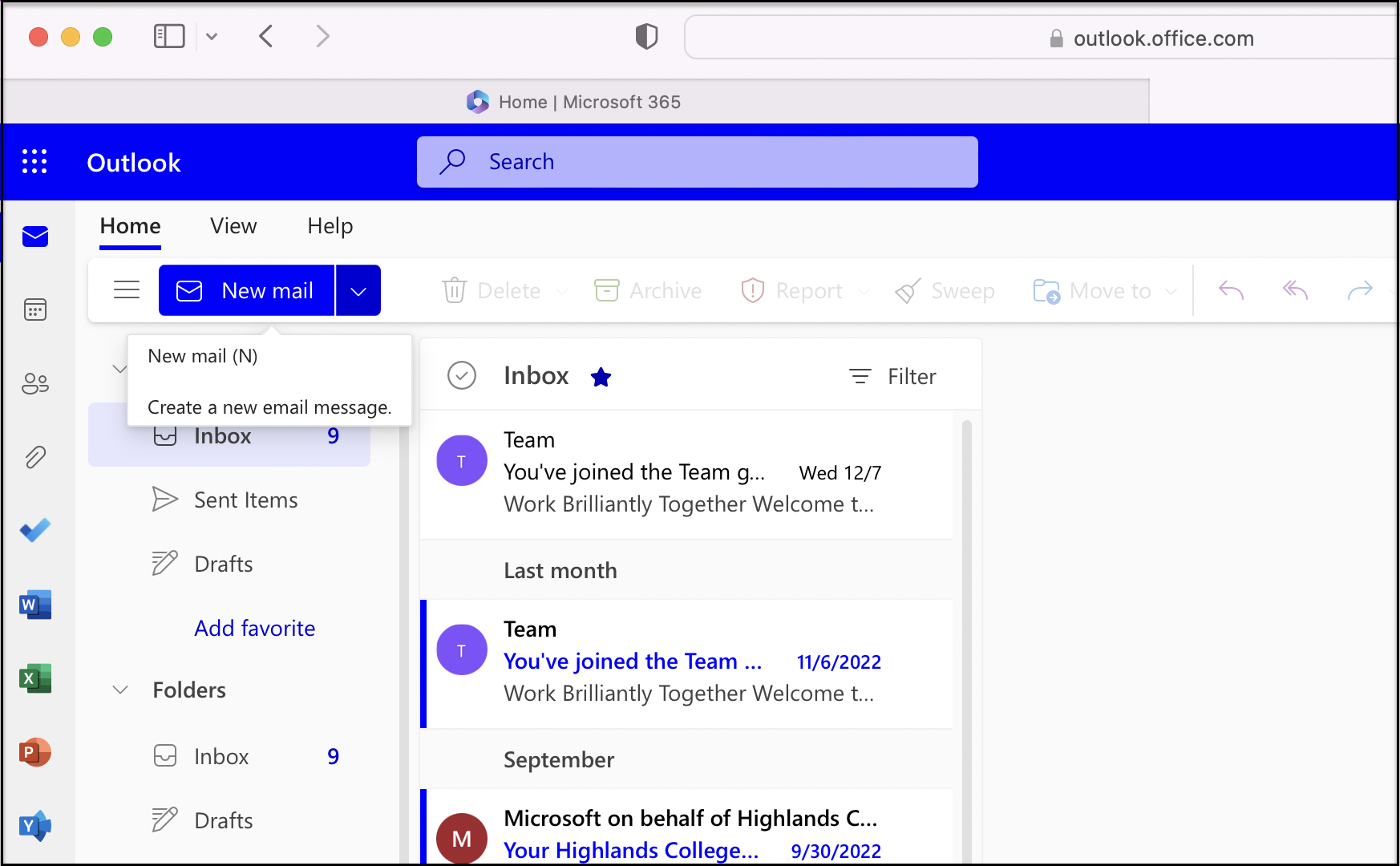Open the PowerPoint app icon
The width and height of the screenshot is (1400, 866).
pyautogui.click(x=35, y=752)
